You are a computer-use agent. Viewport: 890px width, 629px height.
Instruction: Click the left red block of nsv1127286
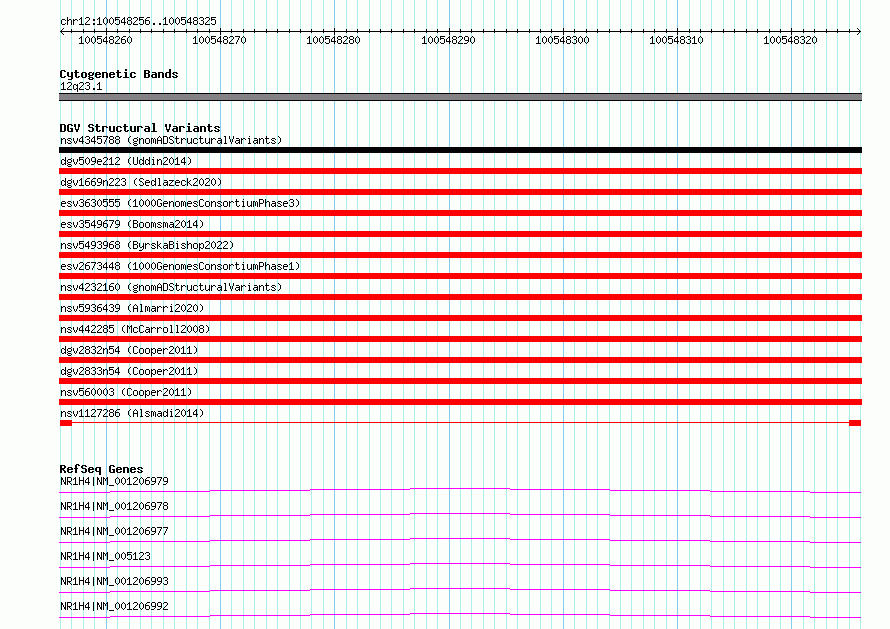click(x=66, y=423)
